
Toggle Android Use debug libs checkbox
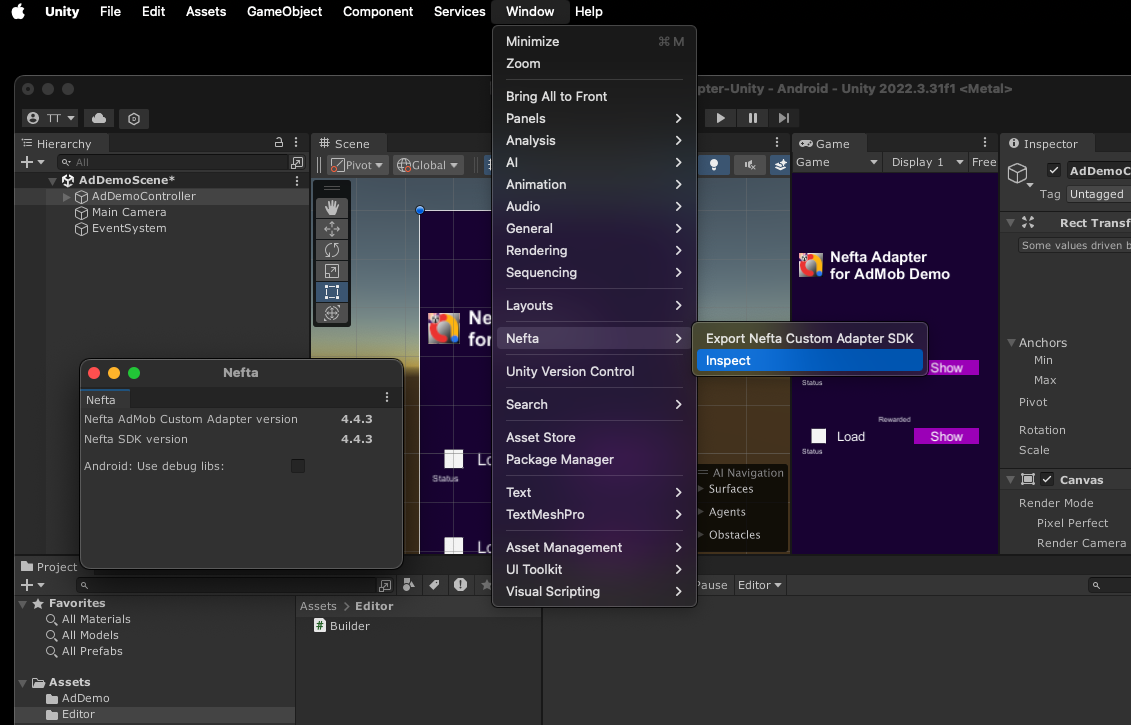point(298,466)
